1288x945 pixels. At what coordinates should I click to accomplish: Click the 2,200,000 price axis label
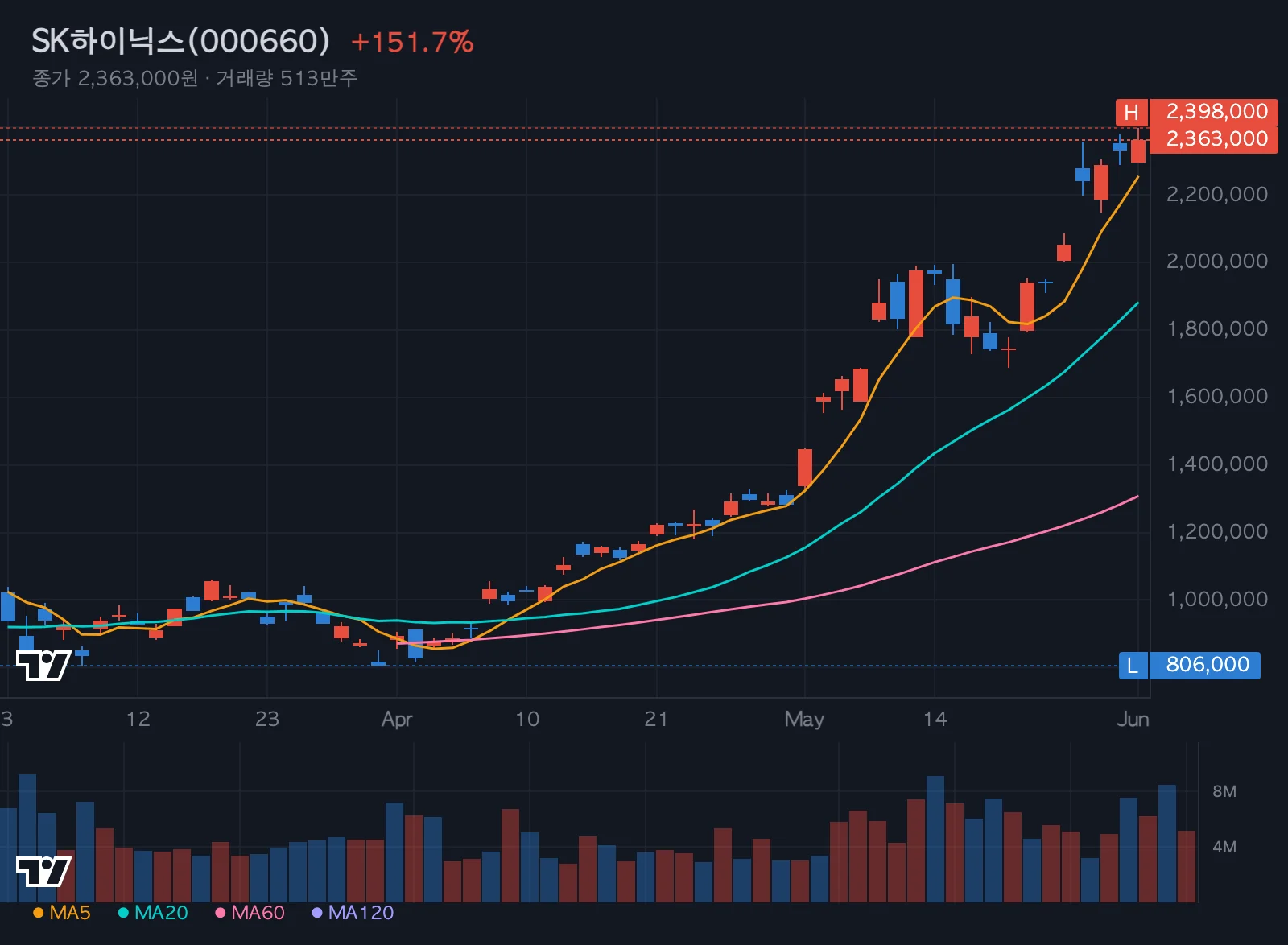1217,194
